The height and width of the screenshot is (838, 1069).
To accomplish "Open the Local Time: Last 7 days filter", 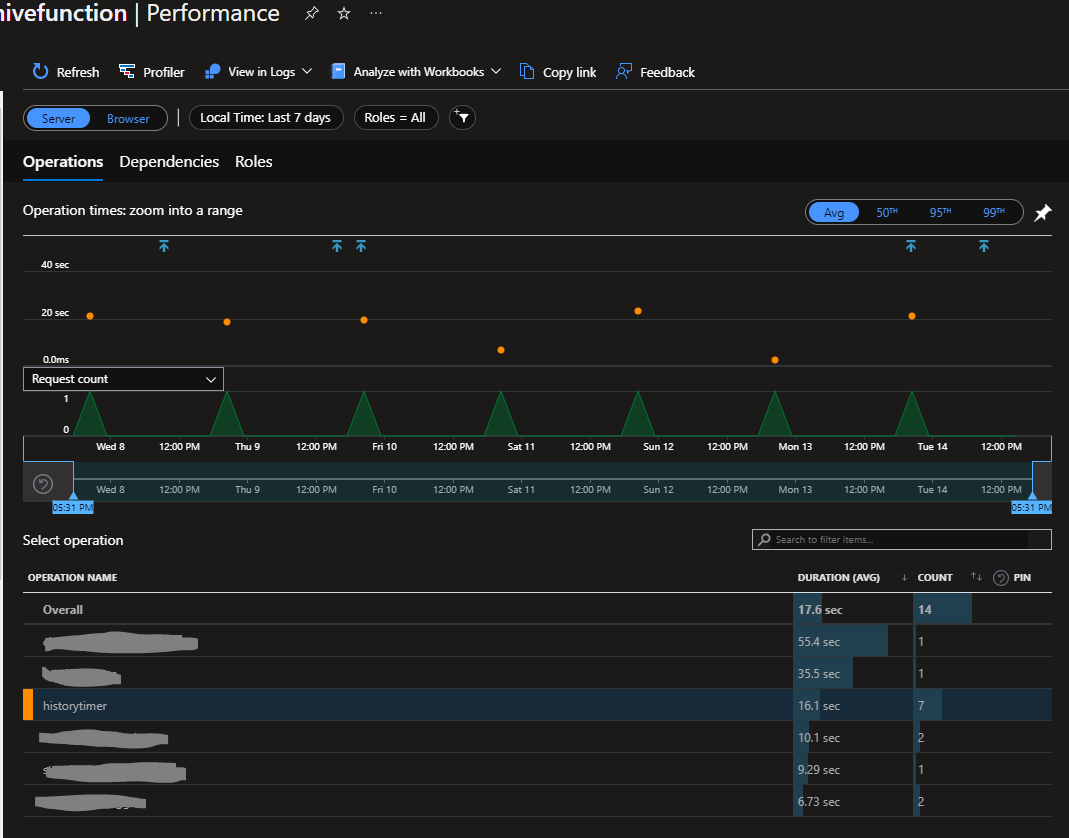I will tap(265, 117).
